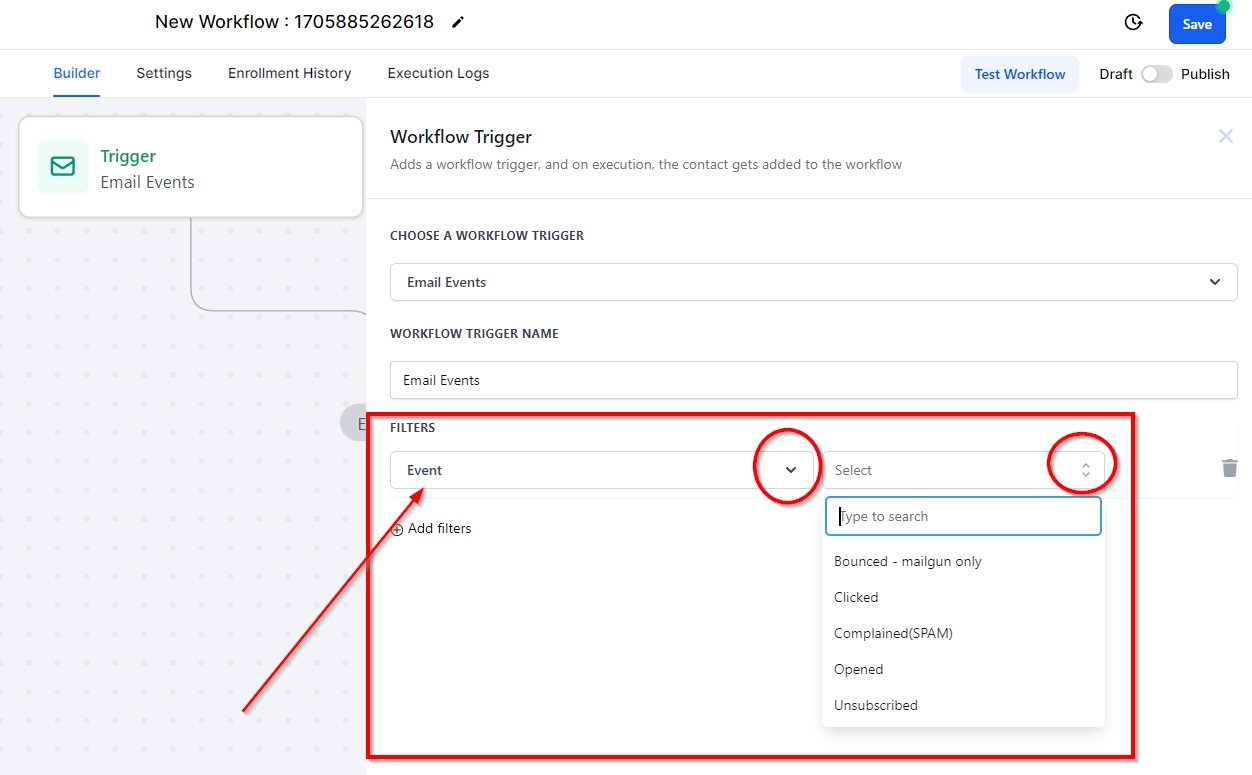Open the Event filter dropdown
This screenshot has width=1252, height=775.
click(790, 470)
